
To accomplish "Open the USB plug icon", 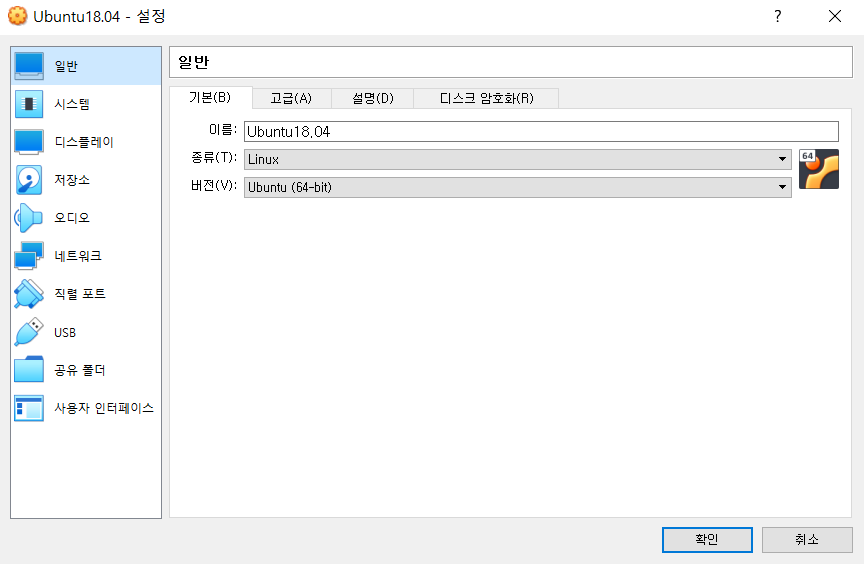I will [29, 332].
